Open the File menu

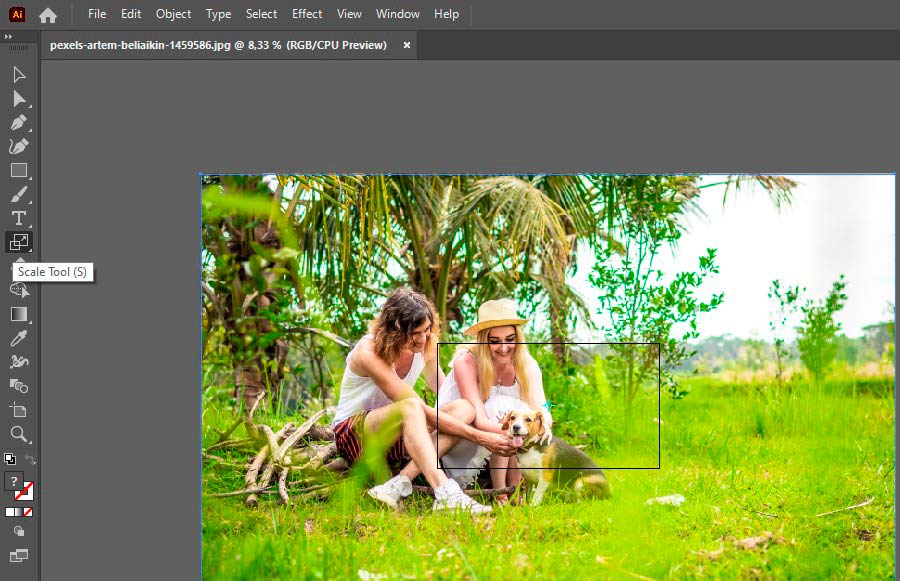click(97, 14)
